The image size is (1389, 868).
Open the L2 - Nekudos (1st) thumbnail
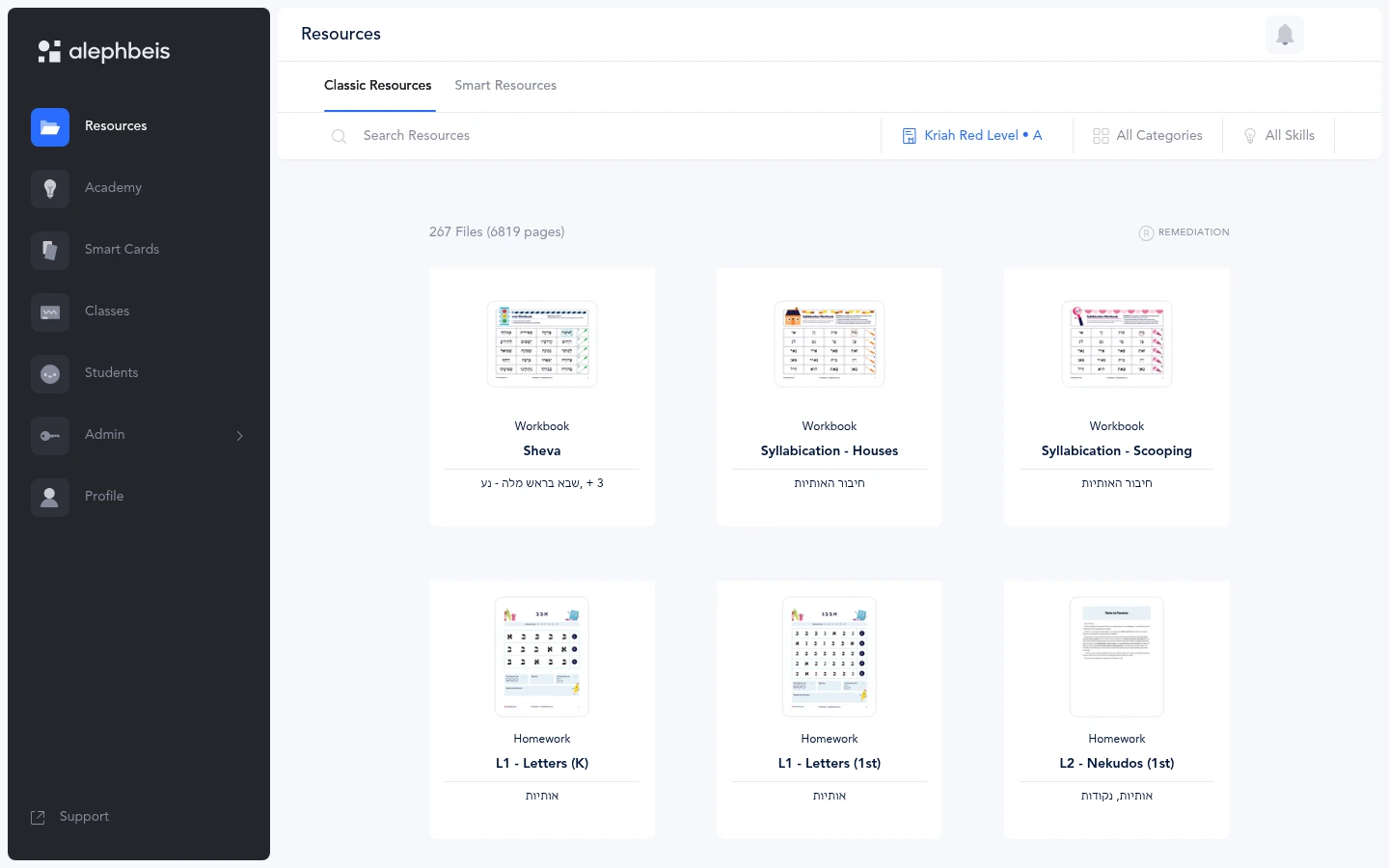click(1117, 657)
